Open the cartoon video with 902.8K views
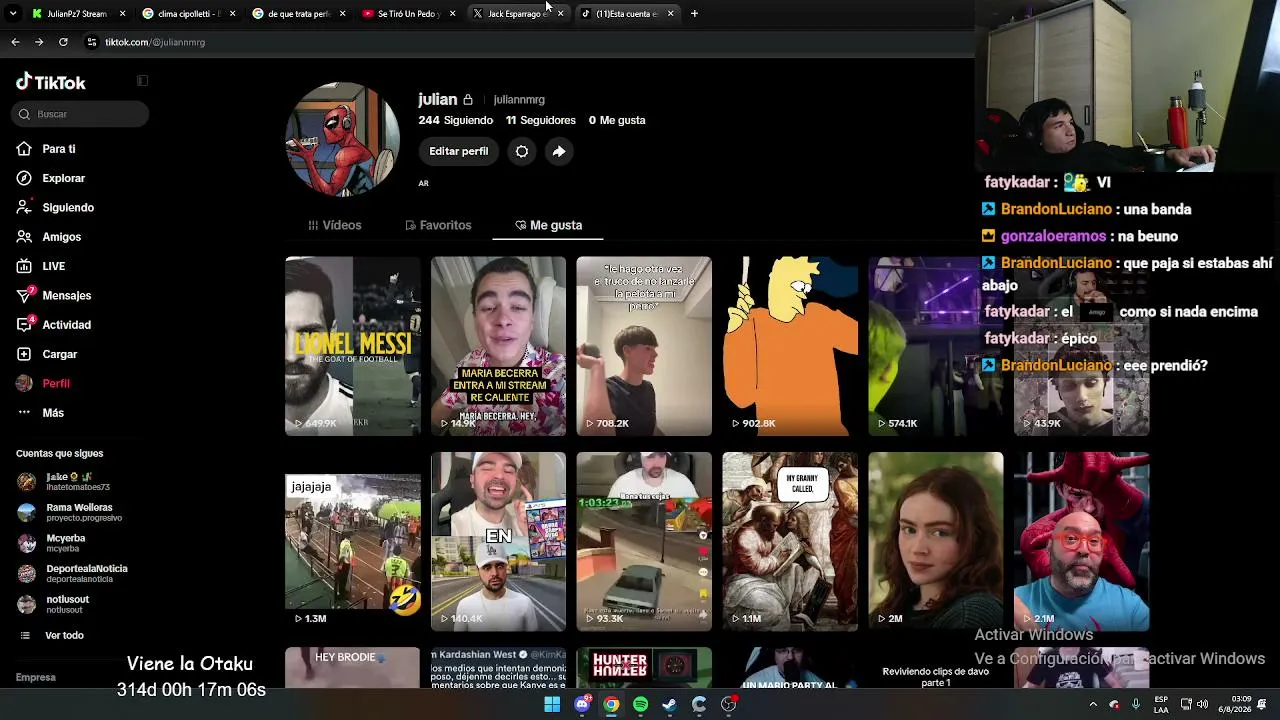This screenshot has width=1280, height=720. 791,346
